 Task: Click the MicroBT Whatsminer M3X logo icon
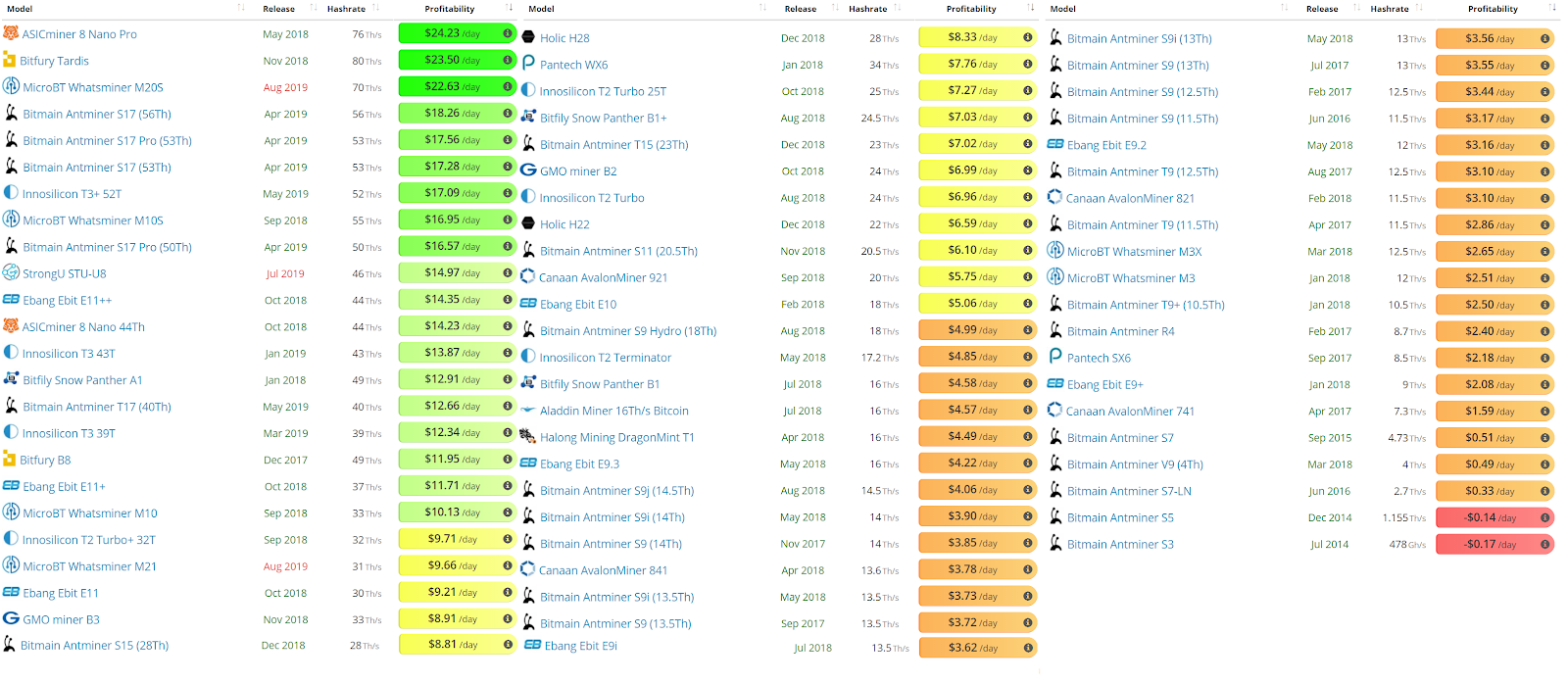click(x=1055, y=251)
